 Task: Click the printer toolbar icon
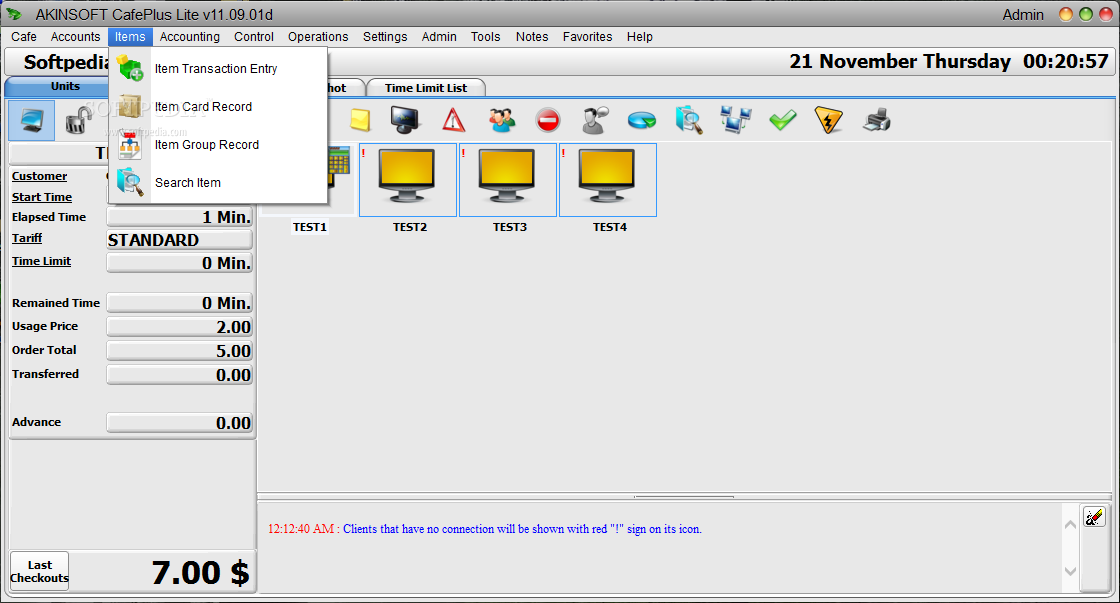click(876, 120)
